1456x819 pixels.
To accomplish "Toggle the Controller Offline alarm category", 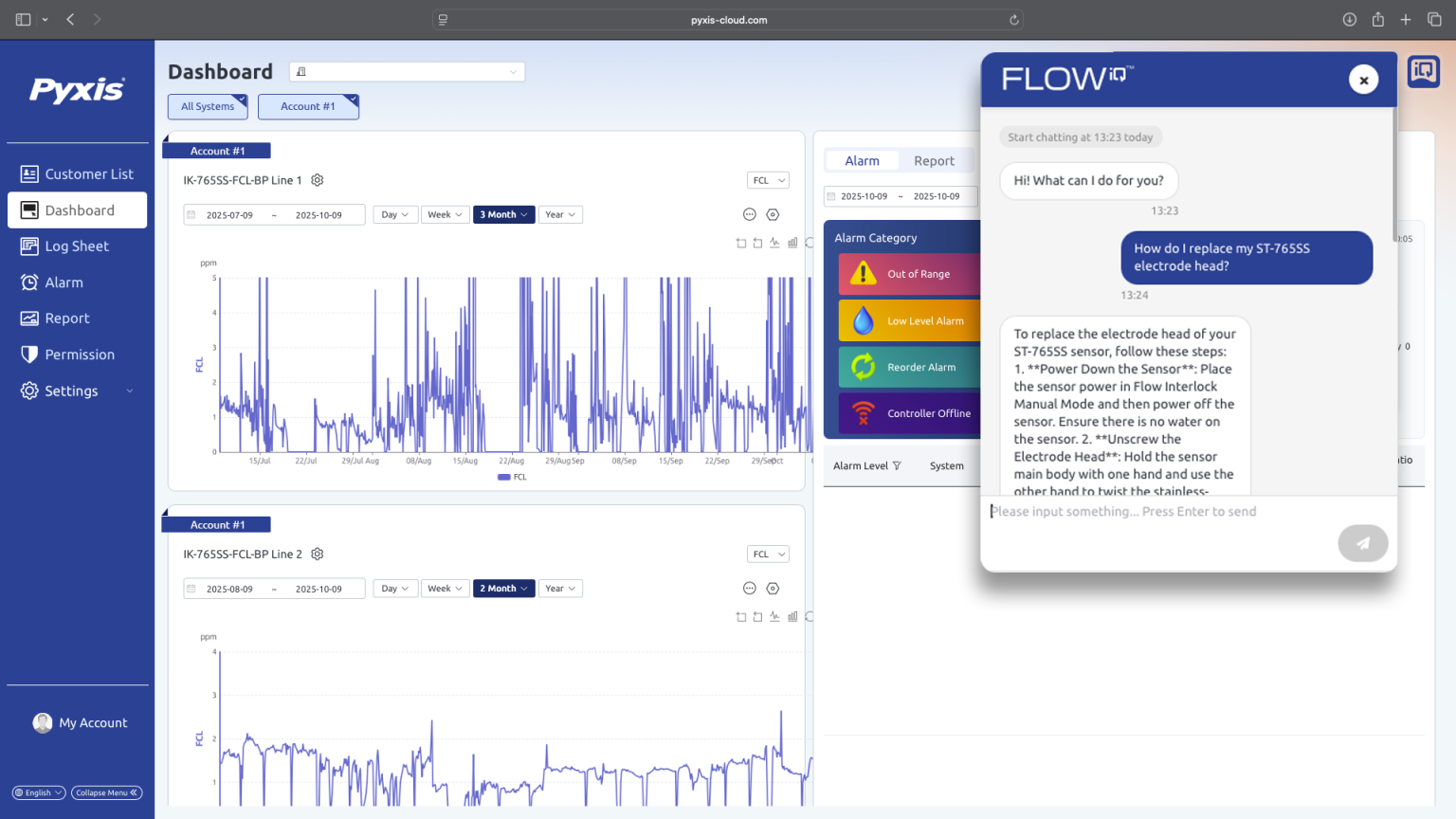I will 929,413.
